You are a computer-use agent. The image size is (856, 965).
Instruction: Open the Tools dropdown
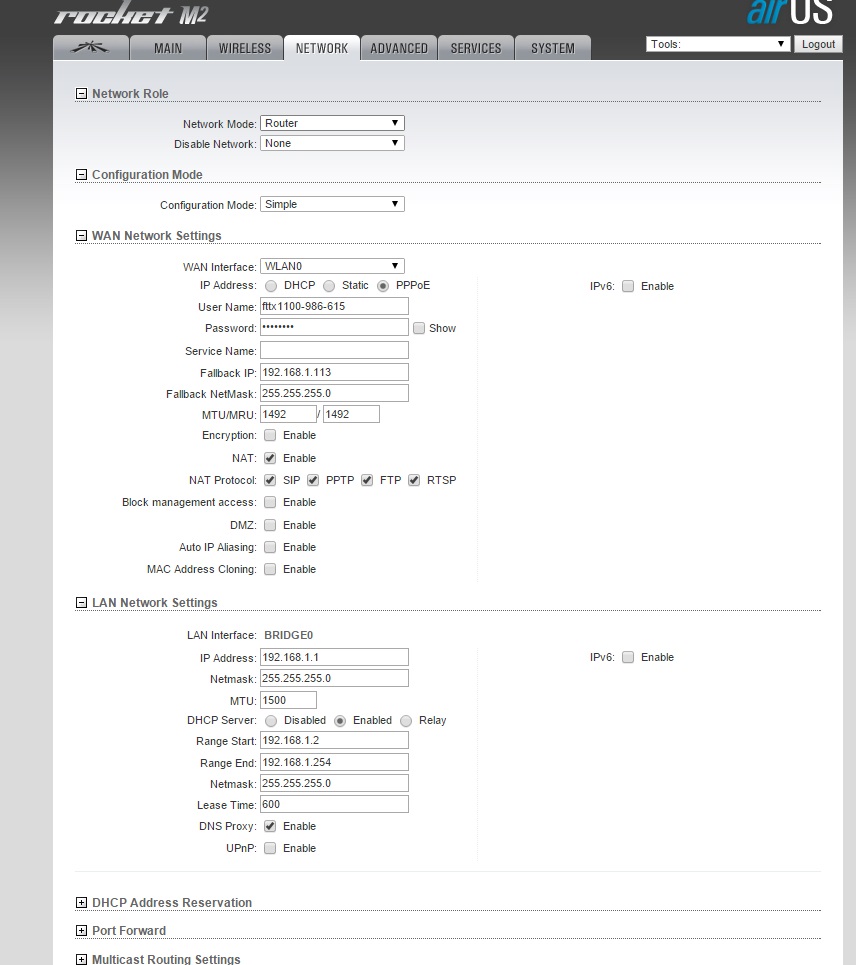[x=718, y=44]
